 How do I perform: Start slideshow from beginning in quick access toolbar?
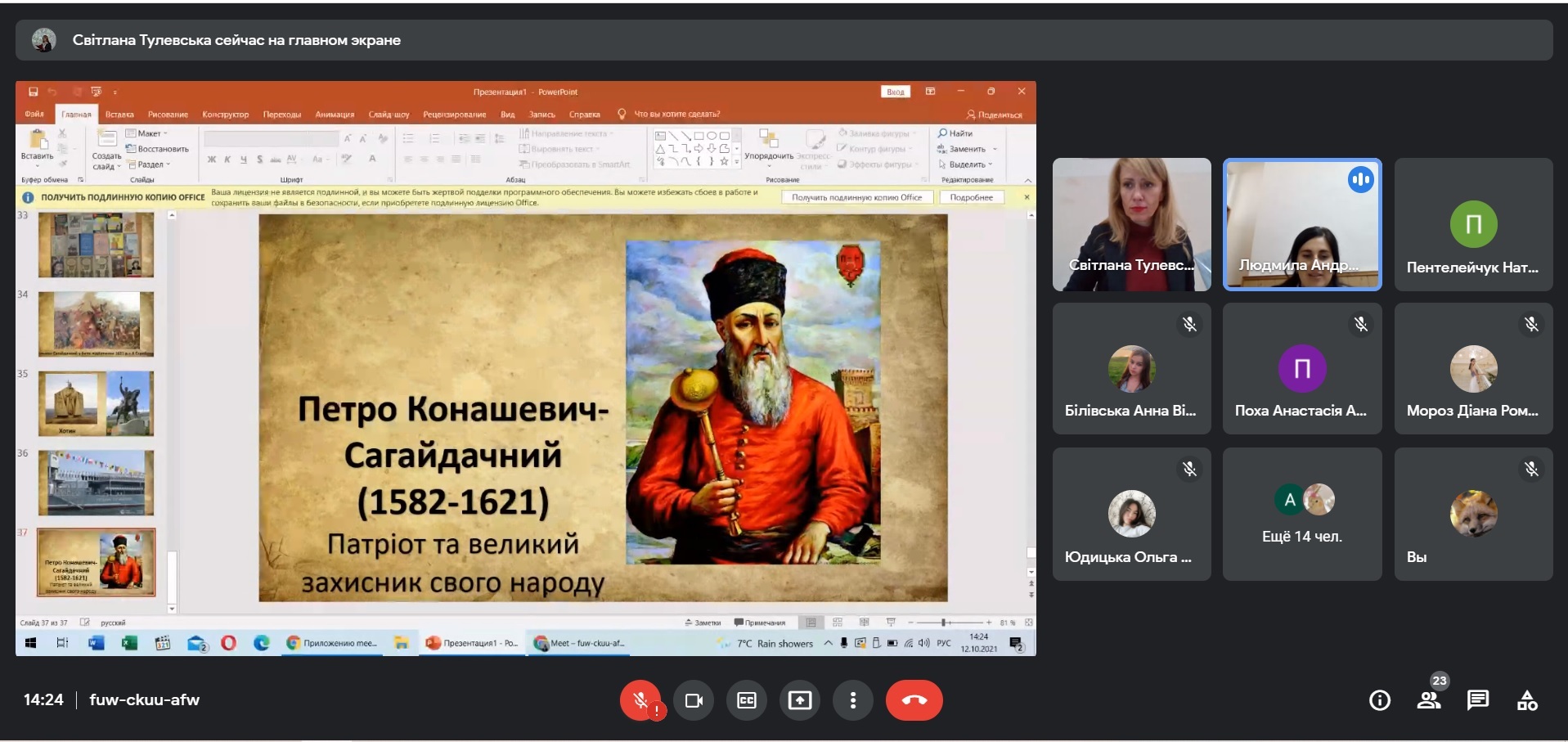97,92
